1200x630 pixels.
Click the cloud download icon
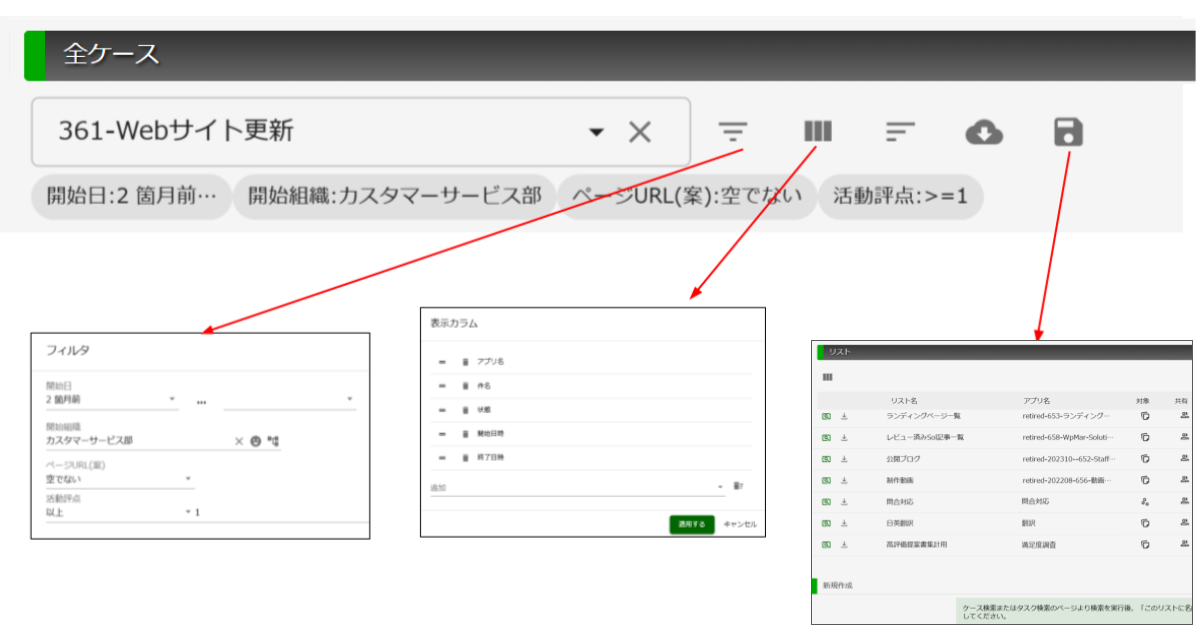(984, 132)
